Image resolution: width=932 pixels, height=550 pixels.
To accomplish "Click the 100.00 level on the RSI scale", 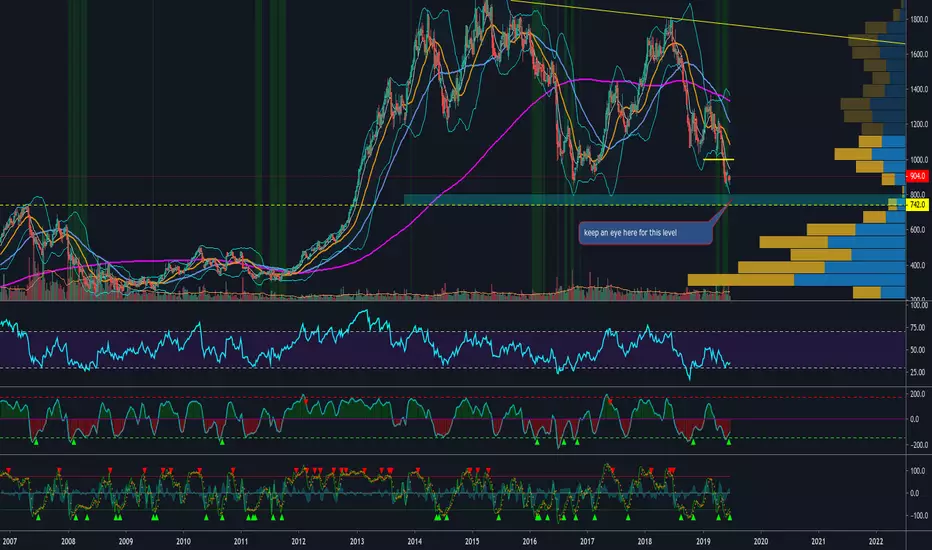I will [919, 305].
